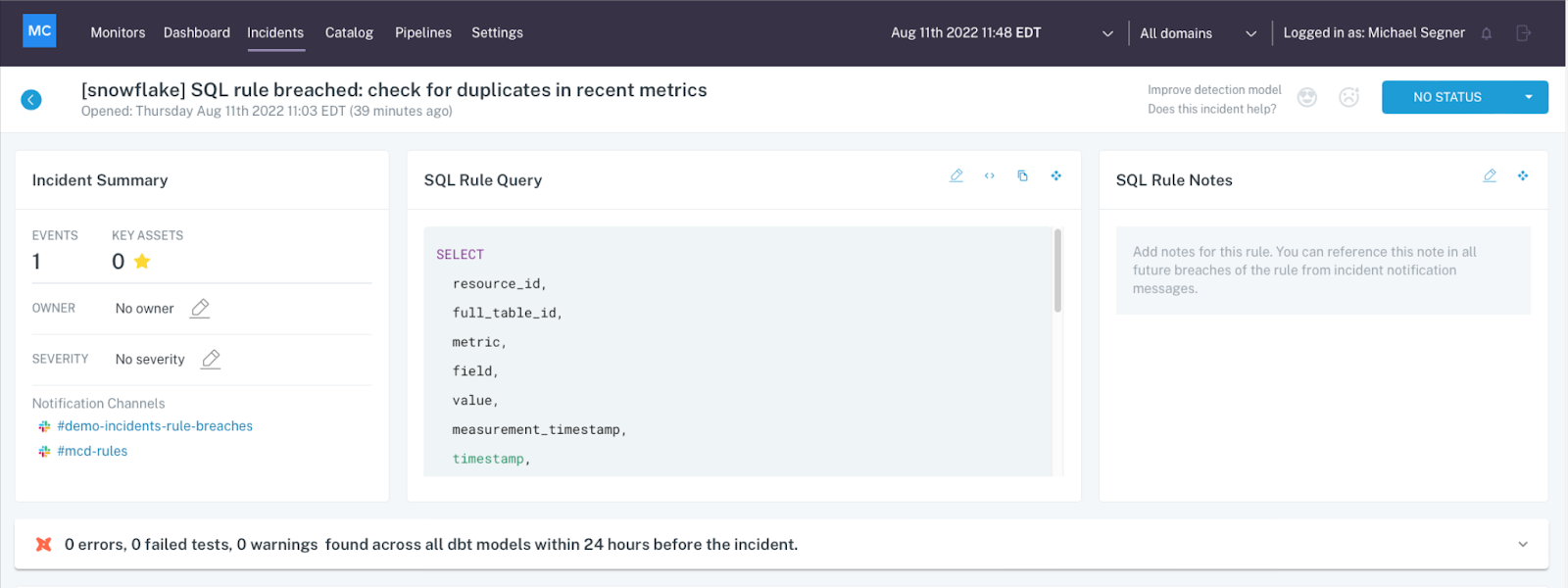Open the Monitors menu

pyautogui.click(x=118, y=32)
